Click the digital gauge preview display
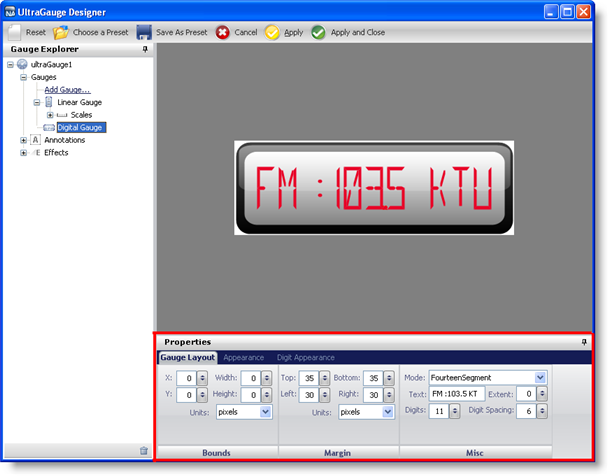 pos(374,188)
